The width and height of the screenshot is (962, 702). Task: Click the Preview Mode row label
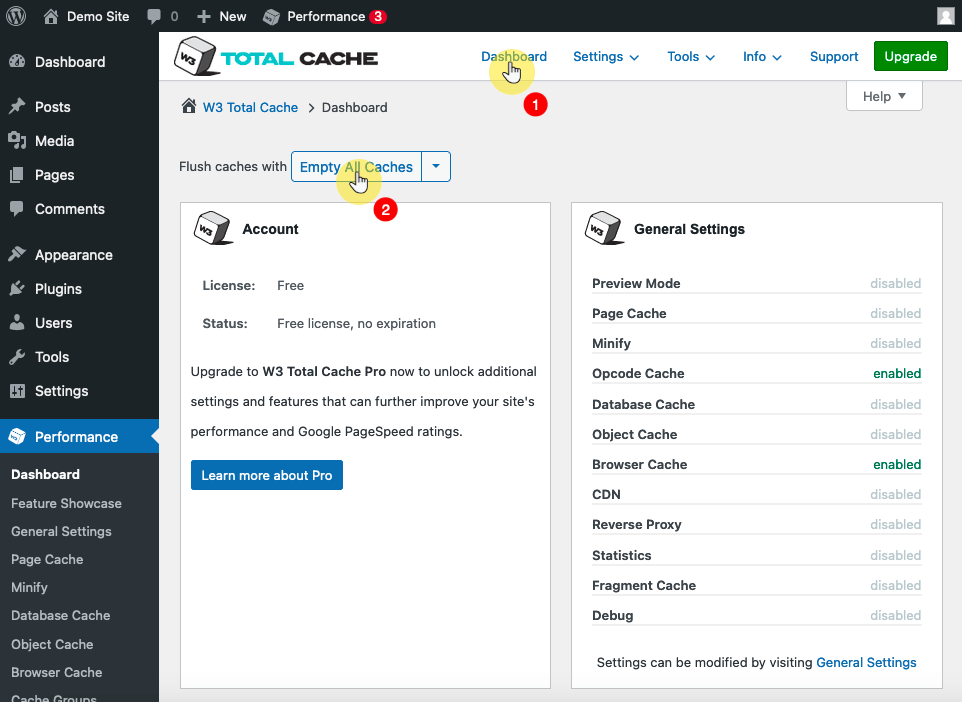pyautogui.click(x=636, y=284)
